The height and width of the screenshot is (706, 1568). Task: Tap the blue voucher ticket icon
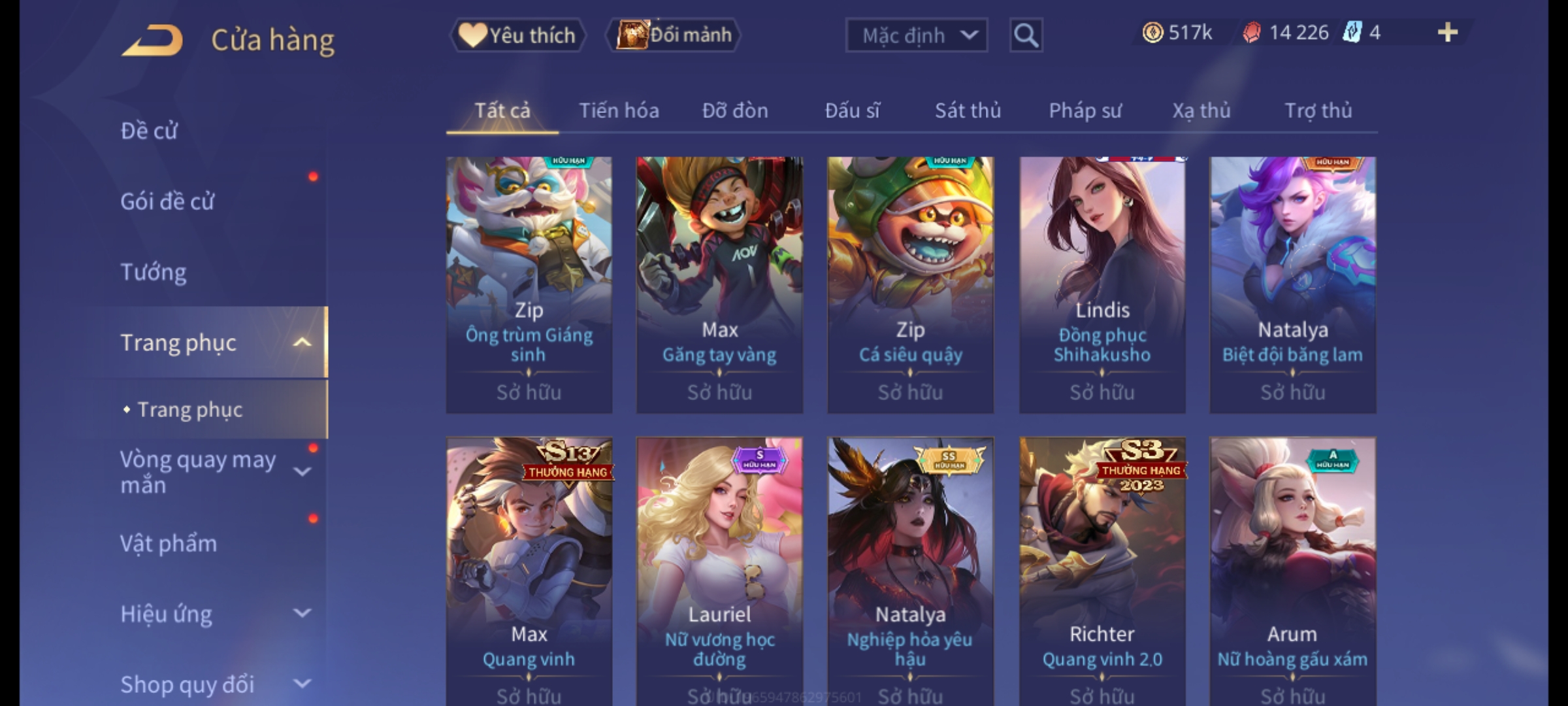click(1351, 33)
